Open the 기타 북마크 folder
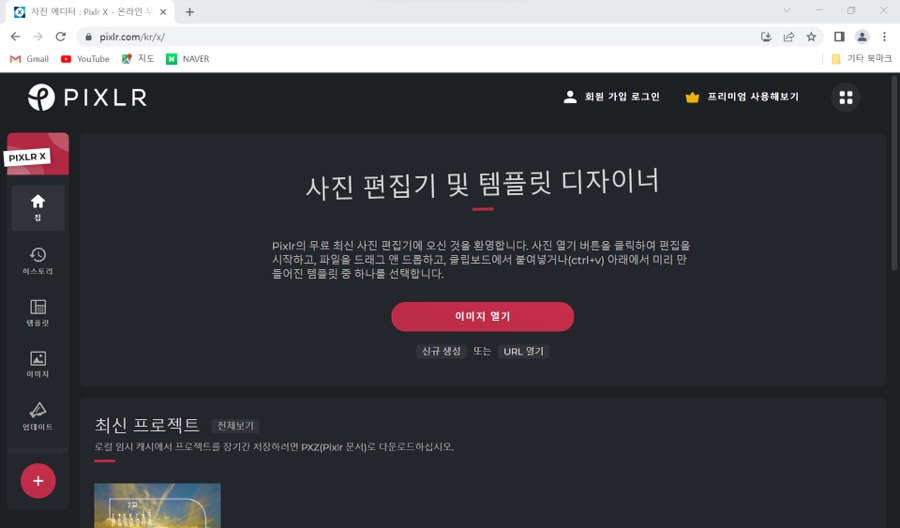This screenshot has height=528, width=900. click(862, 59)
